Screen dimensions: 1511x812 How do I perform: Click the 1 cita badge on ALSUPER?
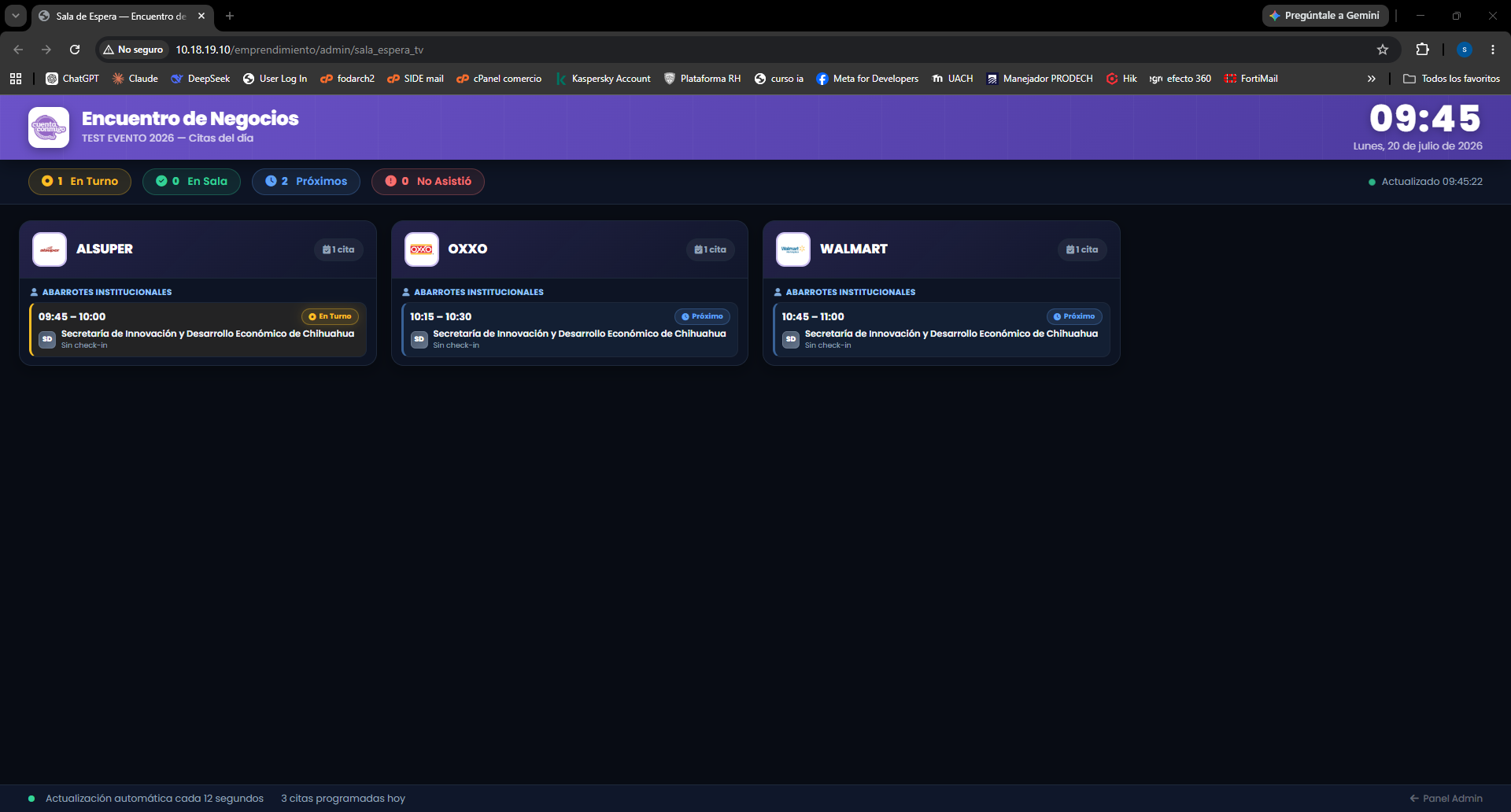pyautogui.click(x=338, y=249)
